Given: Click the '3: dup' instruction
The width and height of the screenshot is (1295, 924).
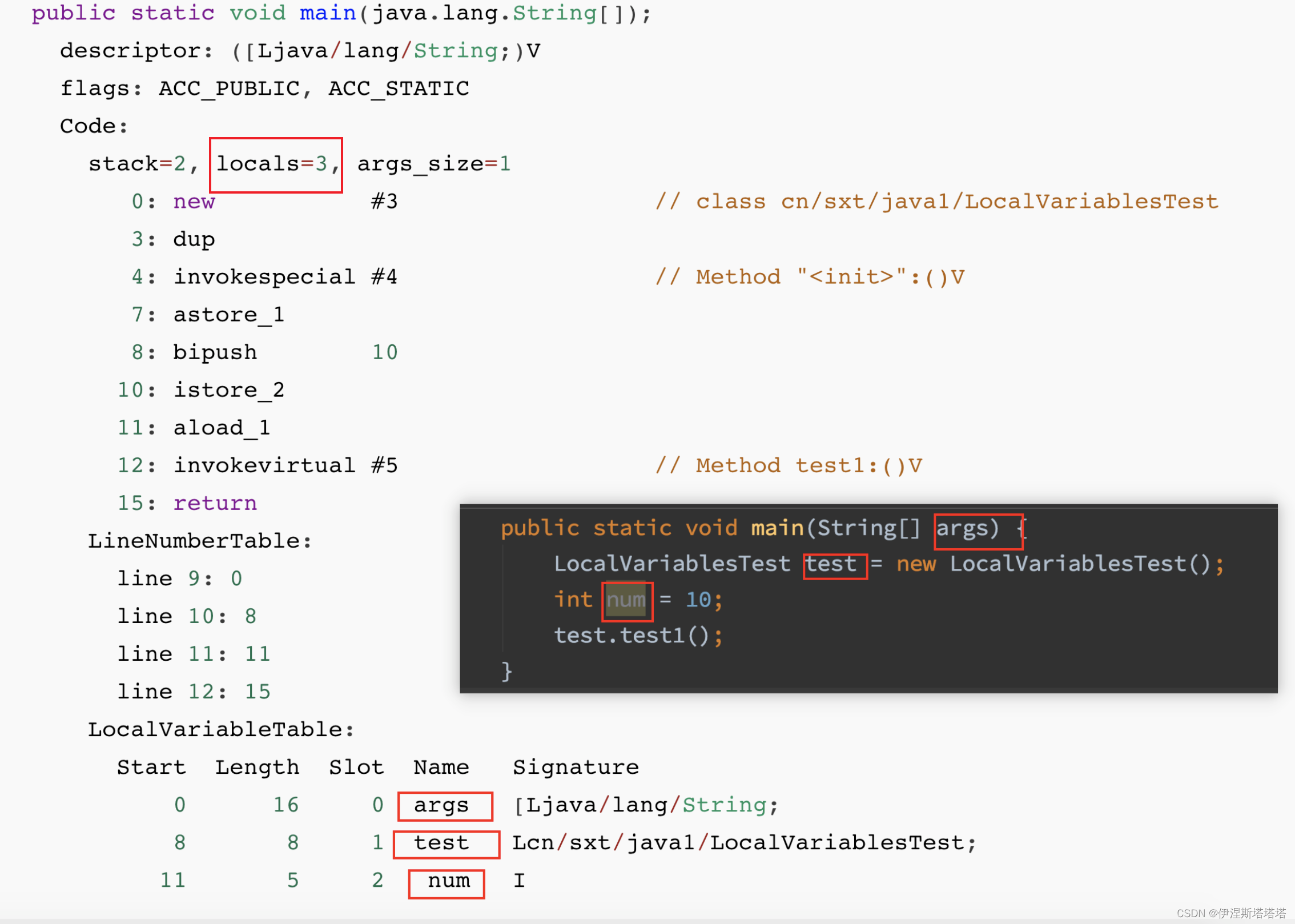Looking at the screenshot, I should point(173,239).
